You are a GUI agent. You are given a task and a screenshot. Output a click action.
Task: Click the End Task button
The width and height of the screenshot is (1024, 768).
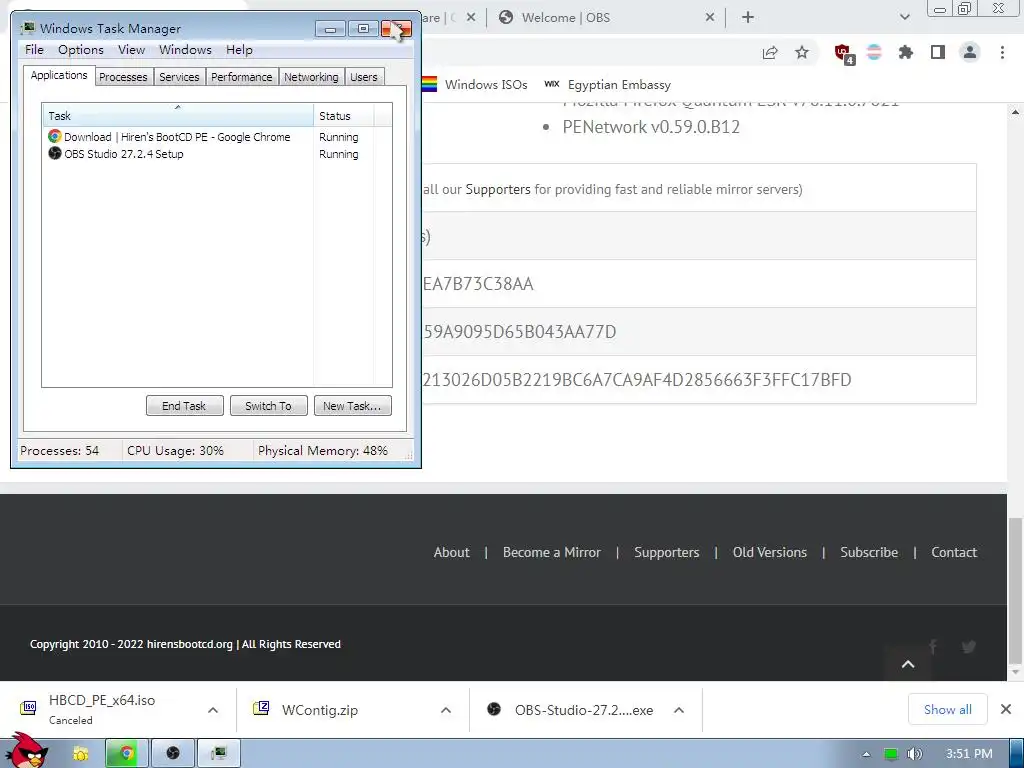tap(185, 406)
